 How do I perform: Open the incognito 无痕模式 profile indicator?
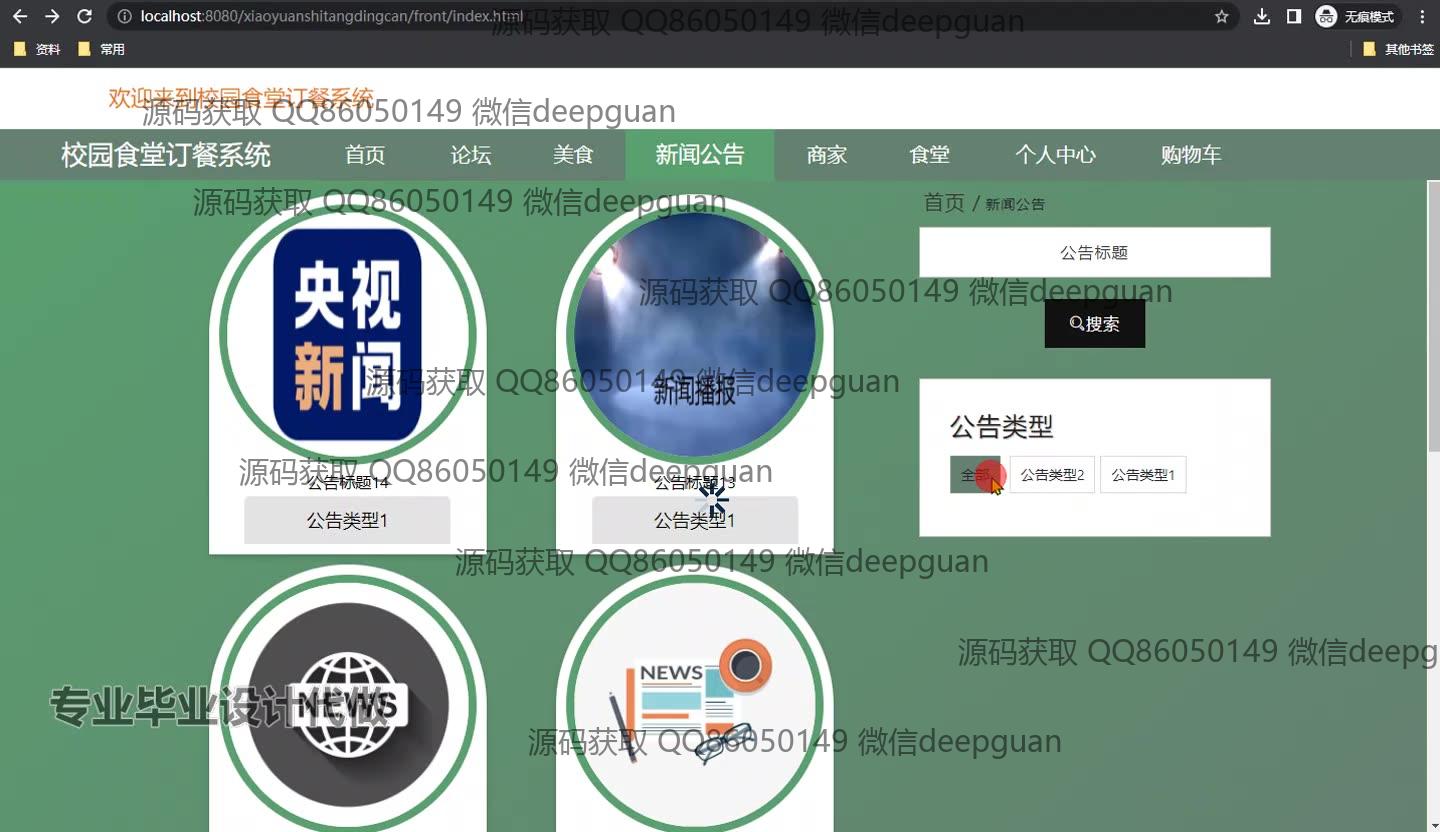[1356, 17]
